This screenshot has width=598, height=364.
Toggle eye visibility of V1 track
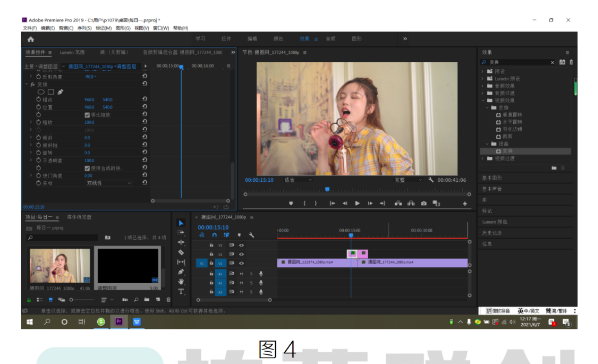point(241,263)
